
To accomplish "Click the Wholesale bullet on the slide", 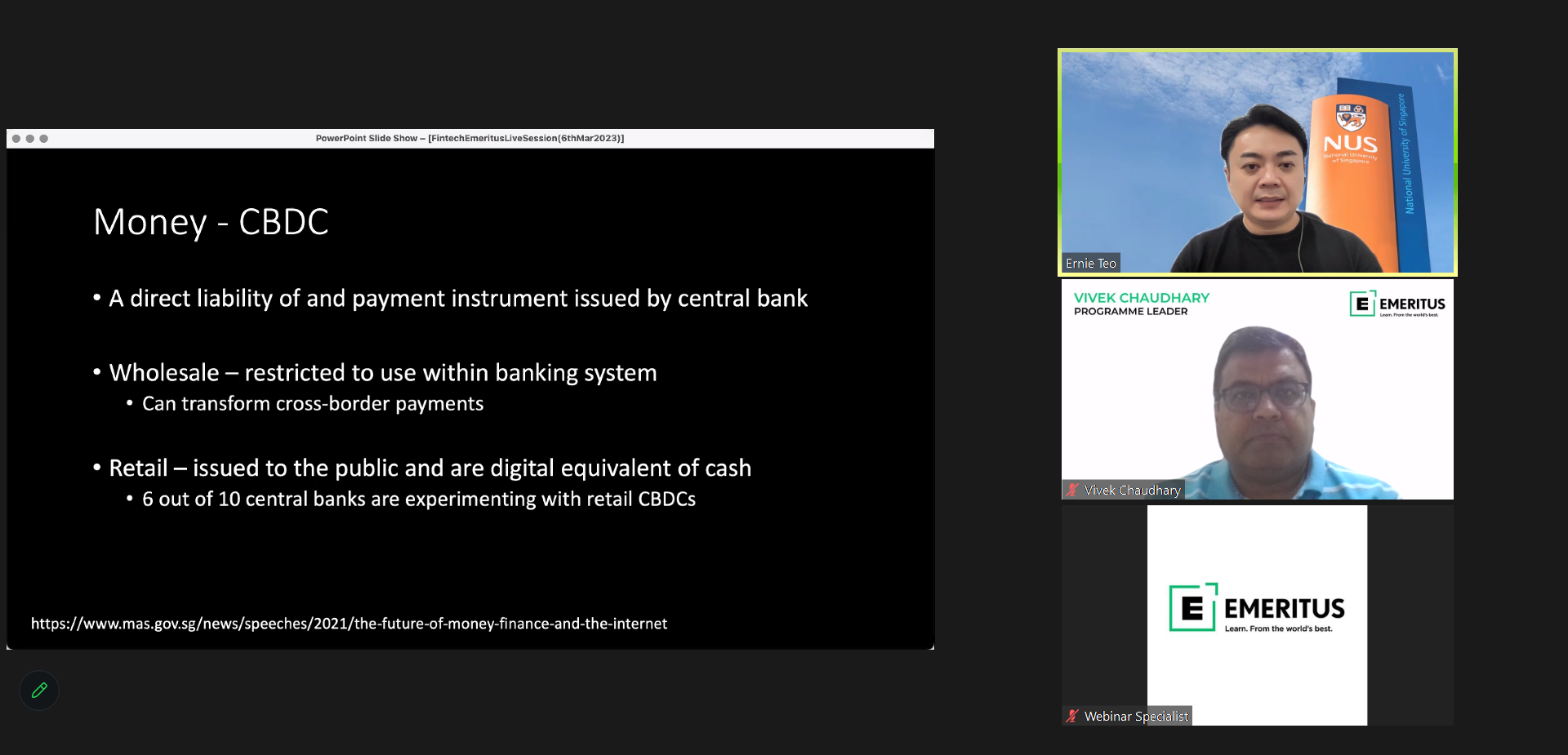I will pos(382,373).
